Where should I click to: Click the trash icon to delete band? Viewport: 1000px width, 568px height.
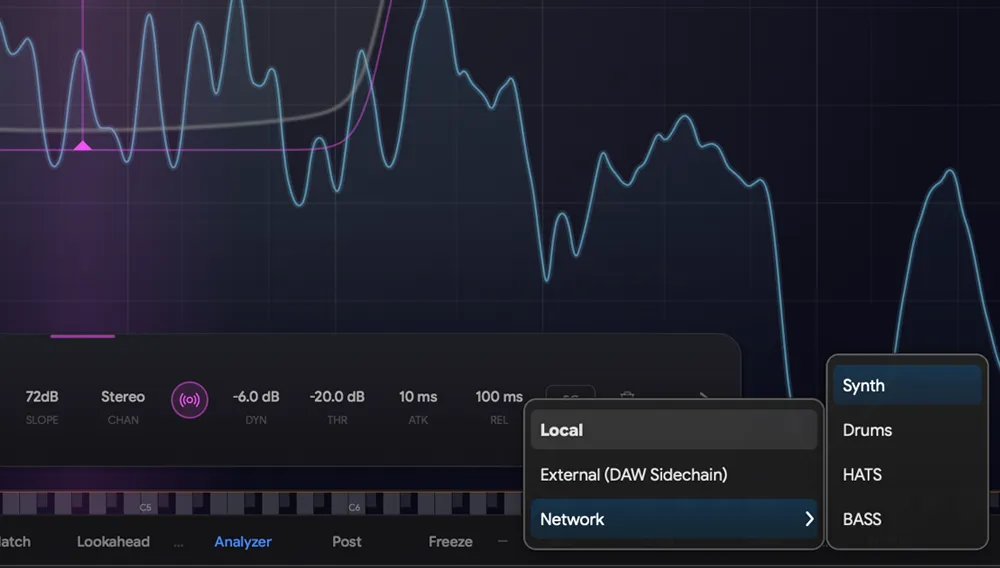627,396
